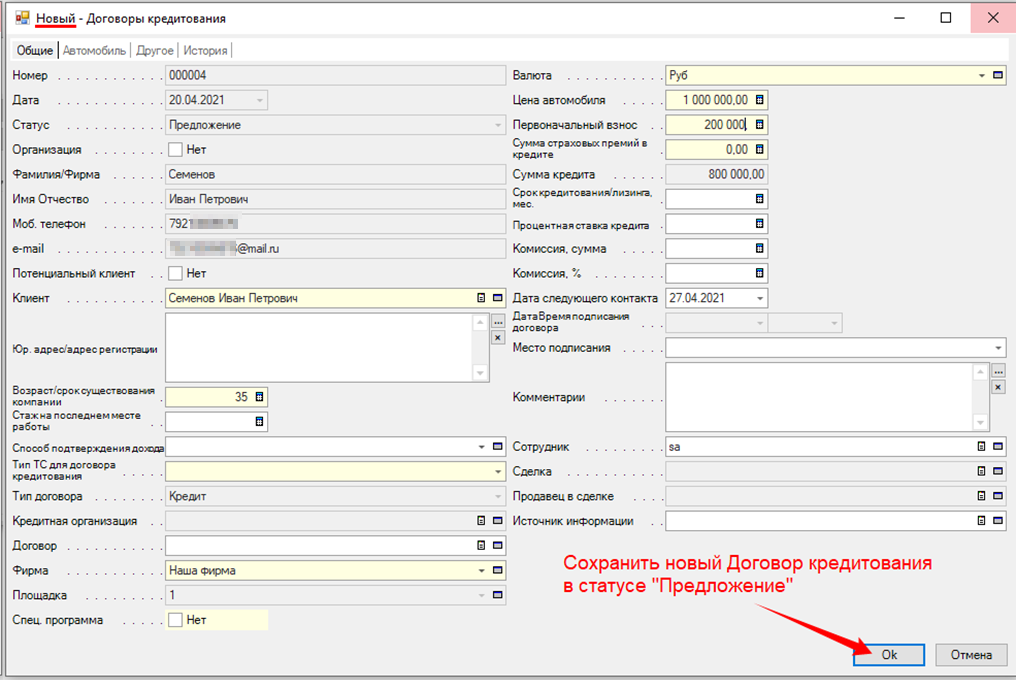Clear Комментарии with the x button
The width and height of the screenshot is (1016, 680).
[998, 387]
